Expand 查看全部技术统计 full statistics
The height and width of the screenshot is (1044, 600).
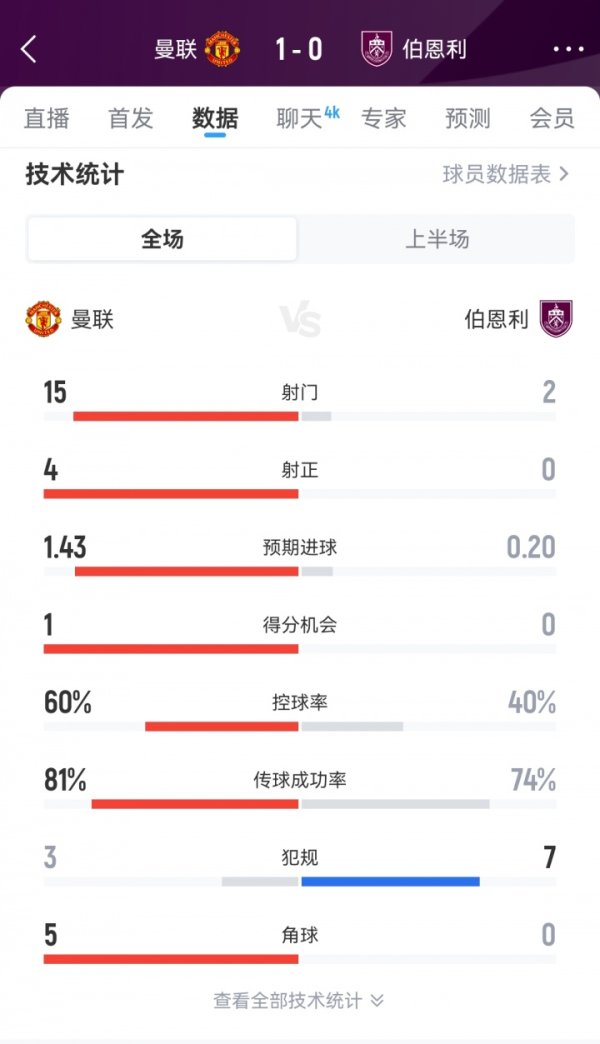point(298,1000)
